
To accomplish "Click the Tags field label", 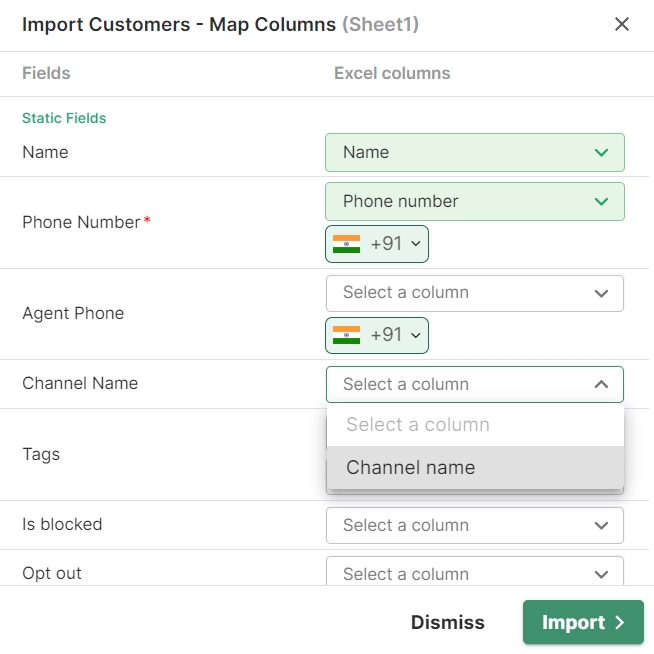I will 41,454.
